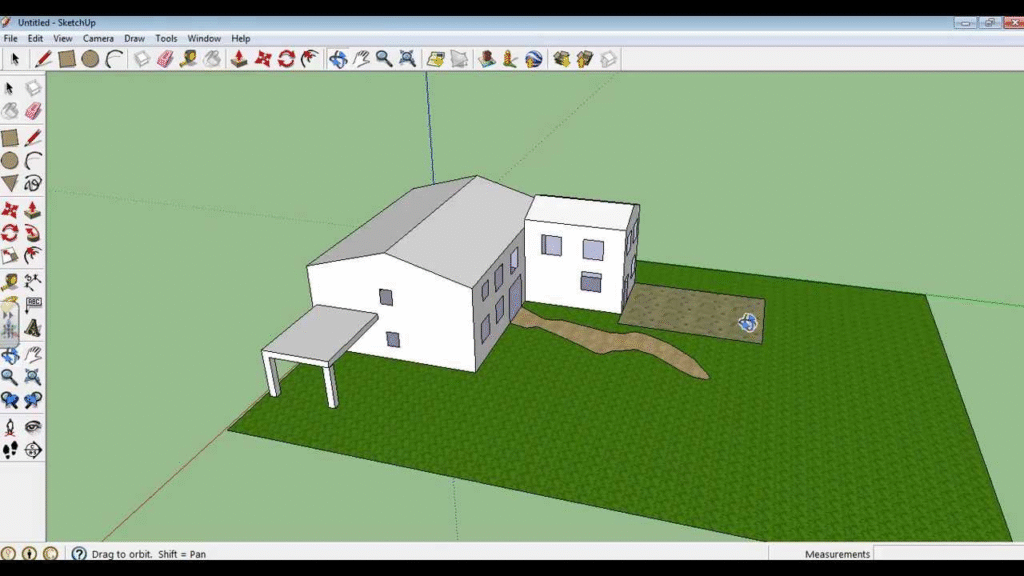
Task: Activate the Walk footprints tool
Action: [10, 450]
